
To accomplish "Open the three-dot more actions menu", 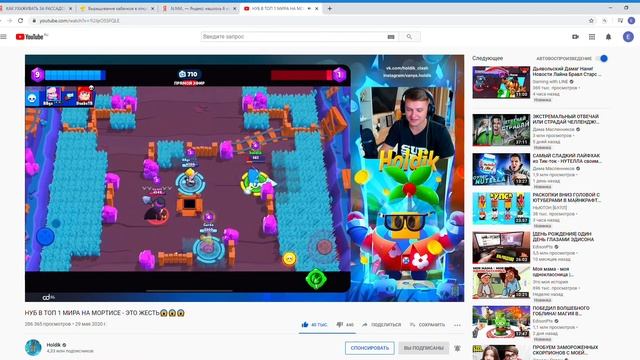I will click(457, 325).
